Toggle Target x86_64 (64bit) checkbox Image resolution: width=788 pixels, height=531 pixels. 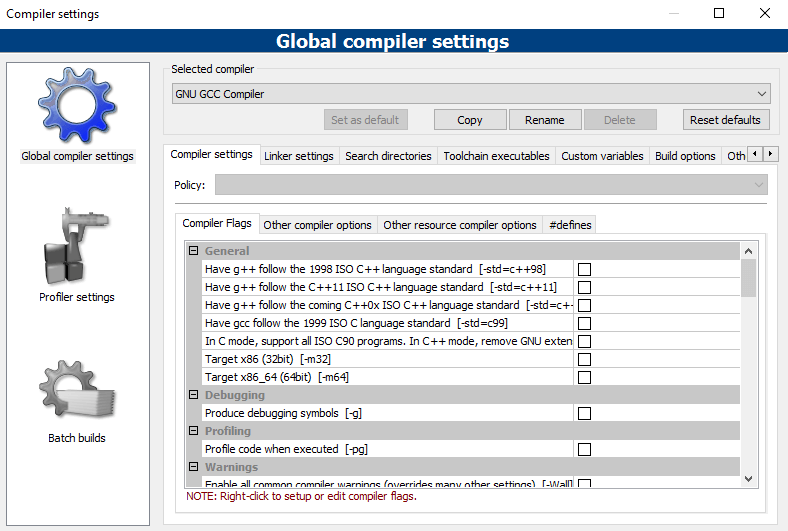click(584, 377)
